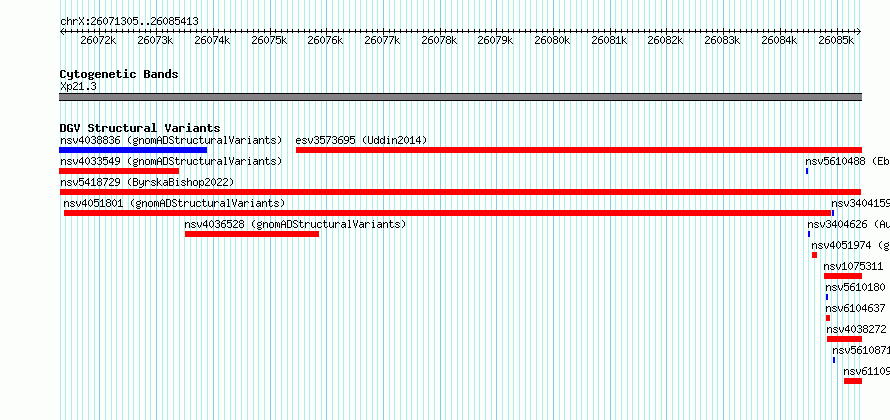
Task: Open the nsv4051801 gnomAD variant label
Action: [x=174, y=203]
